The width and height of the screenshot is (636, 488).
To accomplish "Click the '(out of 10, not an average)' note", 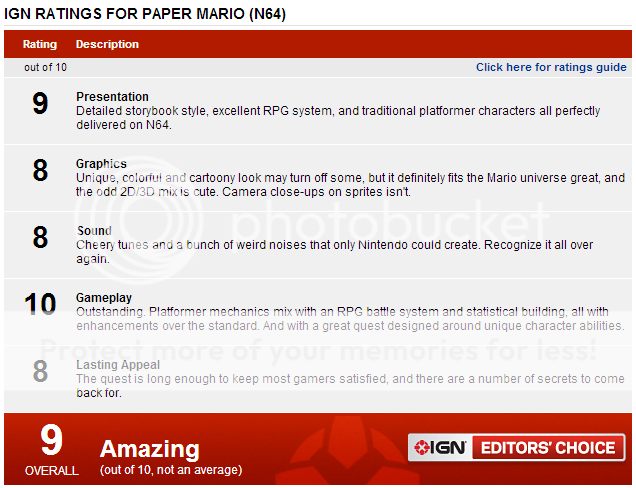I will [x=171, y=470].
